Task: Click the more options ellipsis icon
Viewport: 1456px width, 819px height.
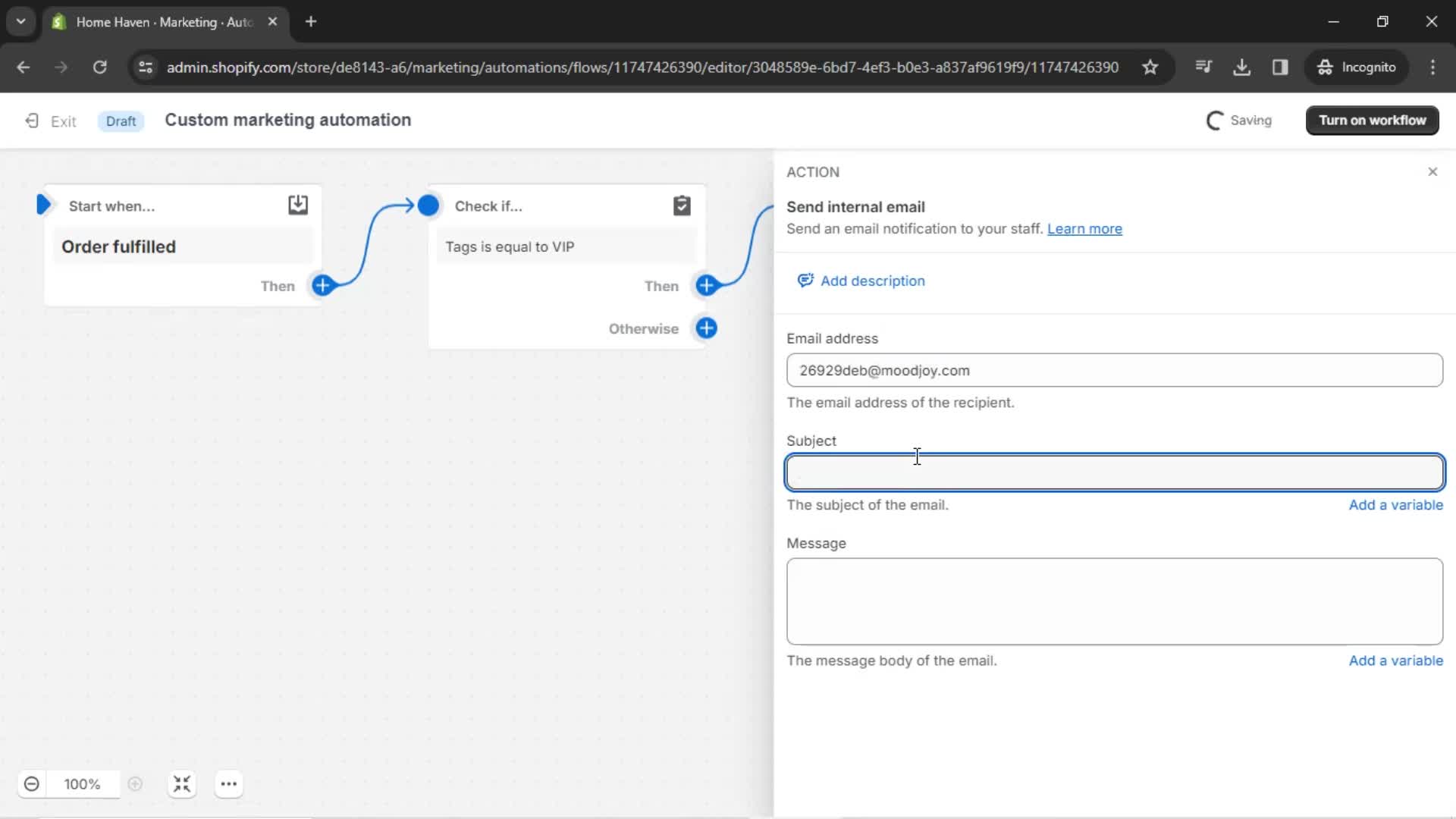Action: click(x=228, y=784)
